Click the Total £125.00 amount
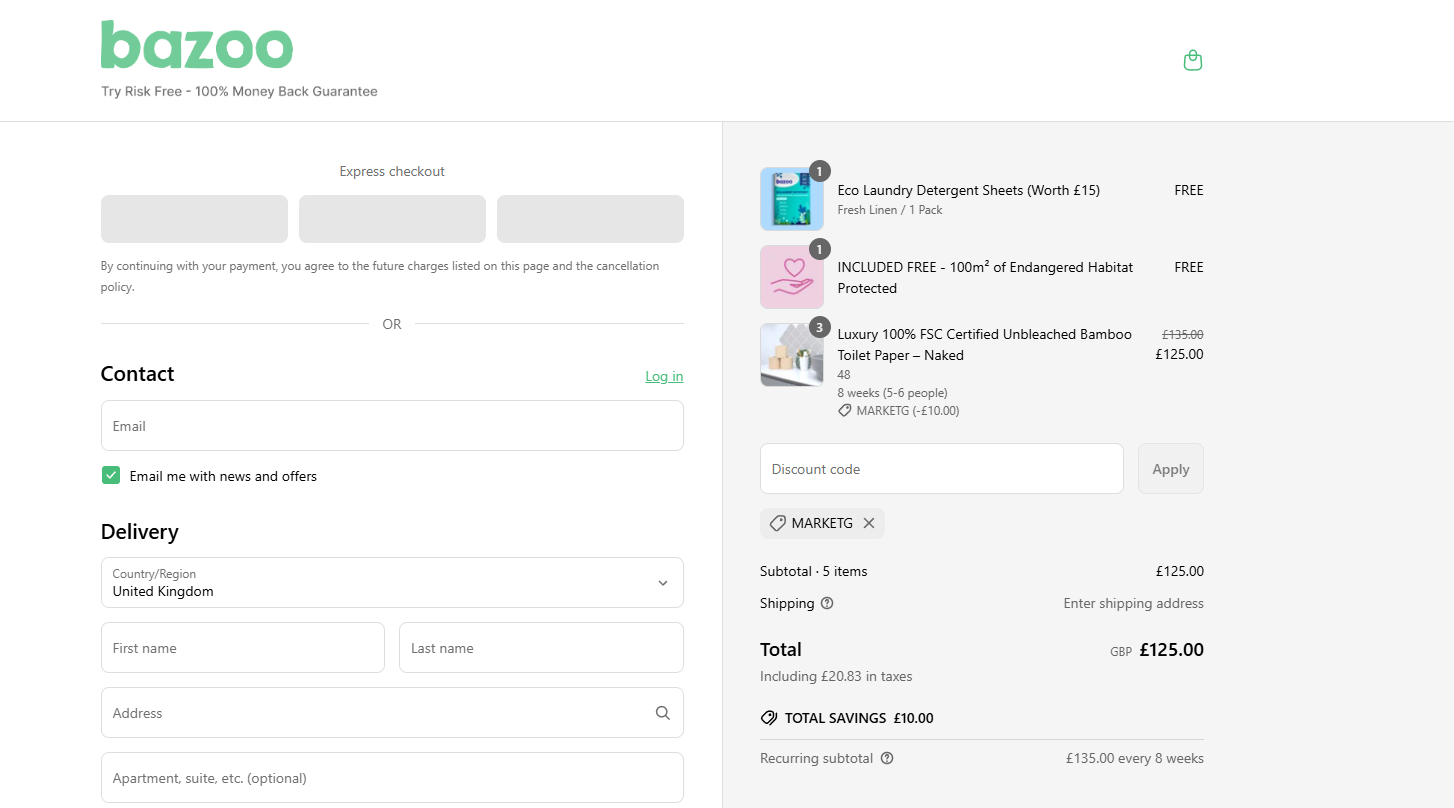1454x808 pixels. (x=1171, y=650)
